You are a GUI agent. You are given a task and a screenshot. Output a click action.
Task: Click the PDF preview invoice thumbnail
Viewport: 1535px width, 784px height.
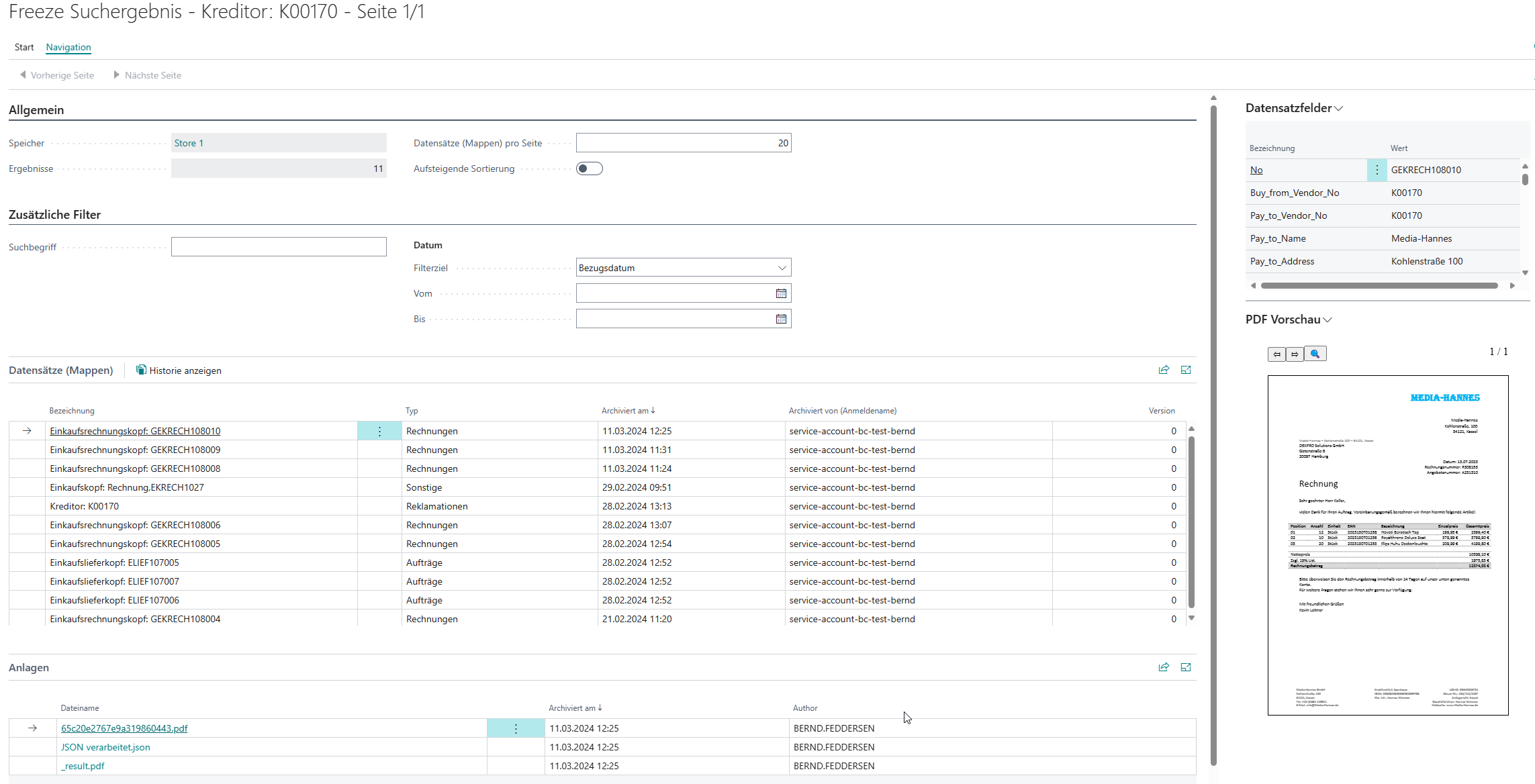click(1388, 545)
